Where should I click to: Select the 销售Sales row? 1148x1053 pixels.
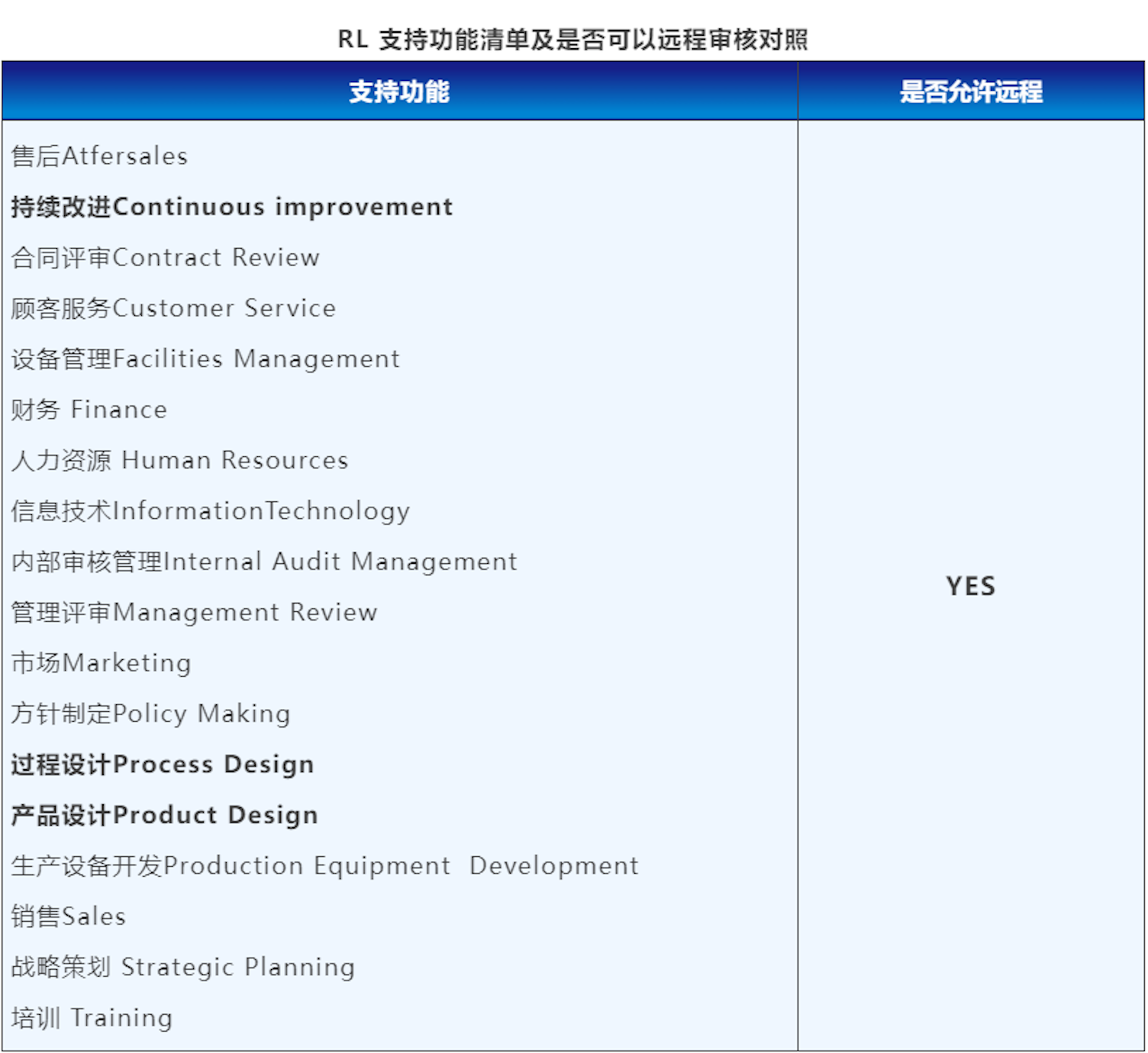(x=67, y=916)
